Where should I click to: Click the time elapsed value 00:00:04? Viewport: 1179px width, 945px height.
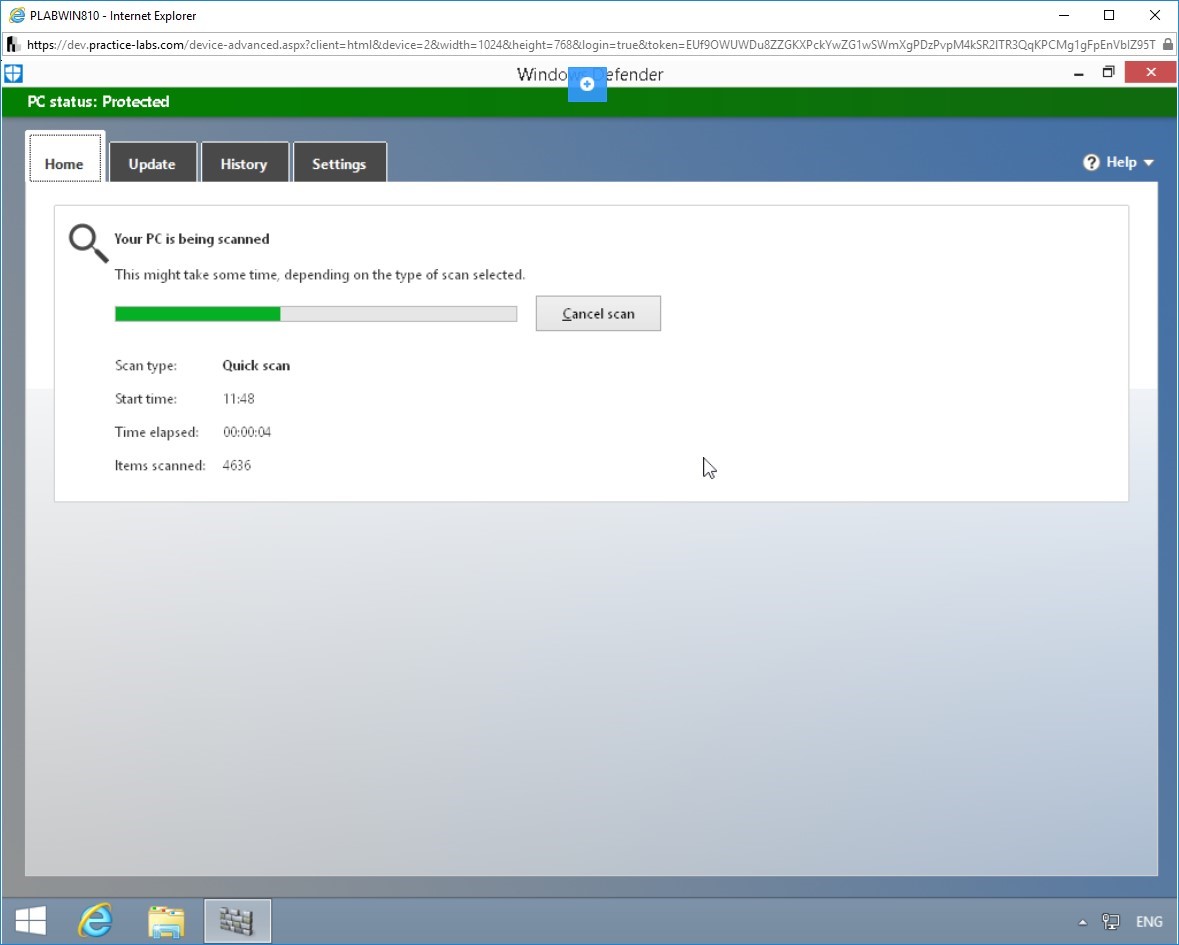[247, 432]
